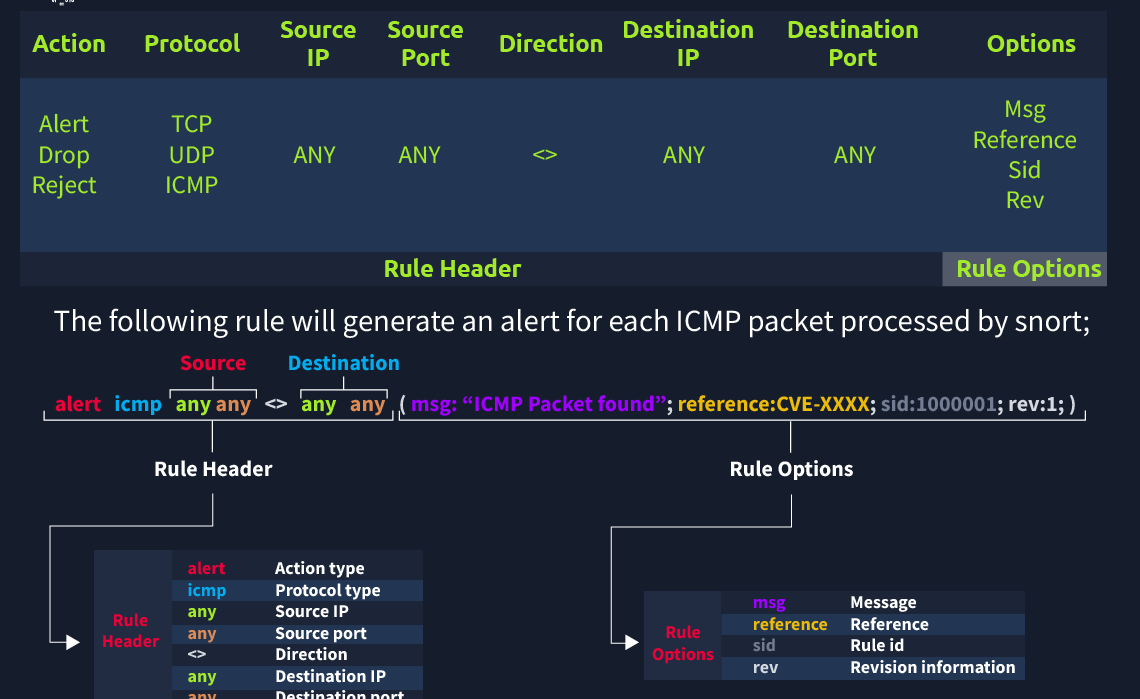Click the Options column header
Viewport: 1140px width, 699px height.
(x=1031, y=44)
